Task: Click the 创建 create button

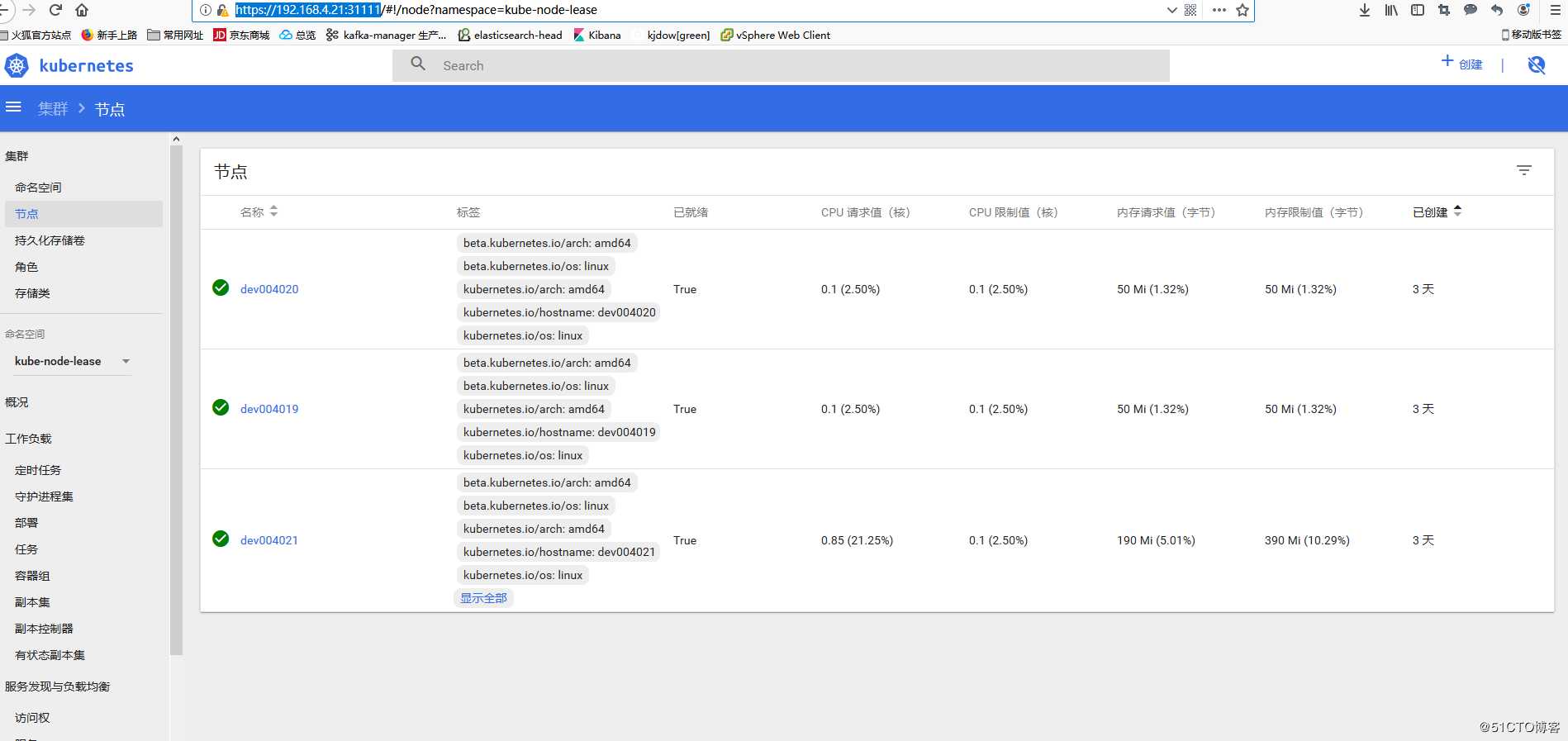Action: 1461,64
